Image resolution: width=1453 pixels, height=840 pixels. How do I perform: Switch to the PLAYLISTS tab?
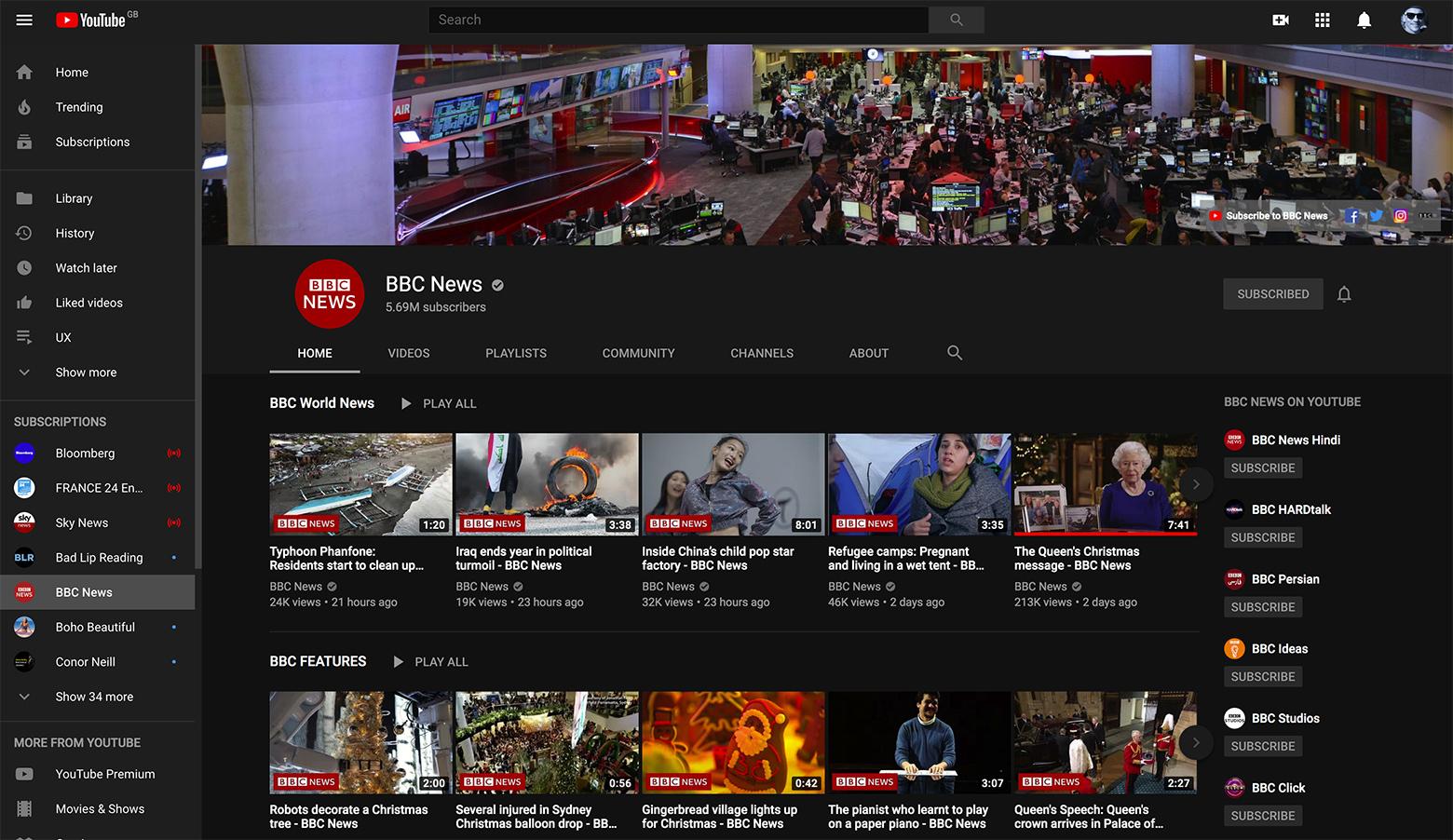(516, 353)
